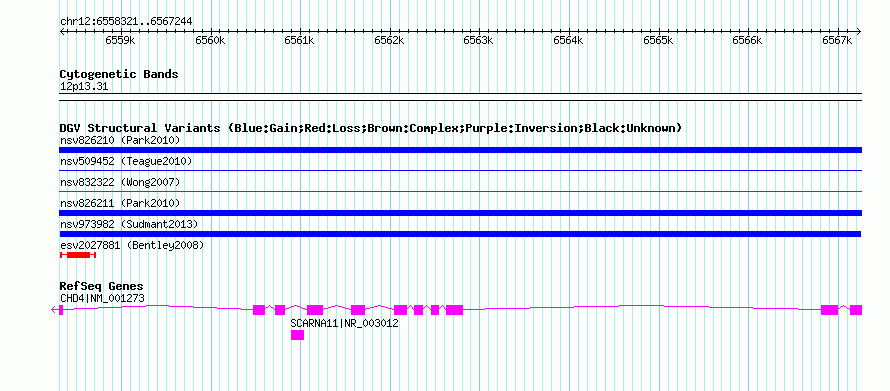Click the 6563k ruler tick label
This screenshot has width=890, height=391.
point(478,40)
